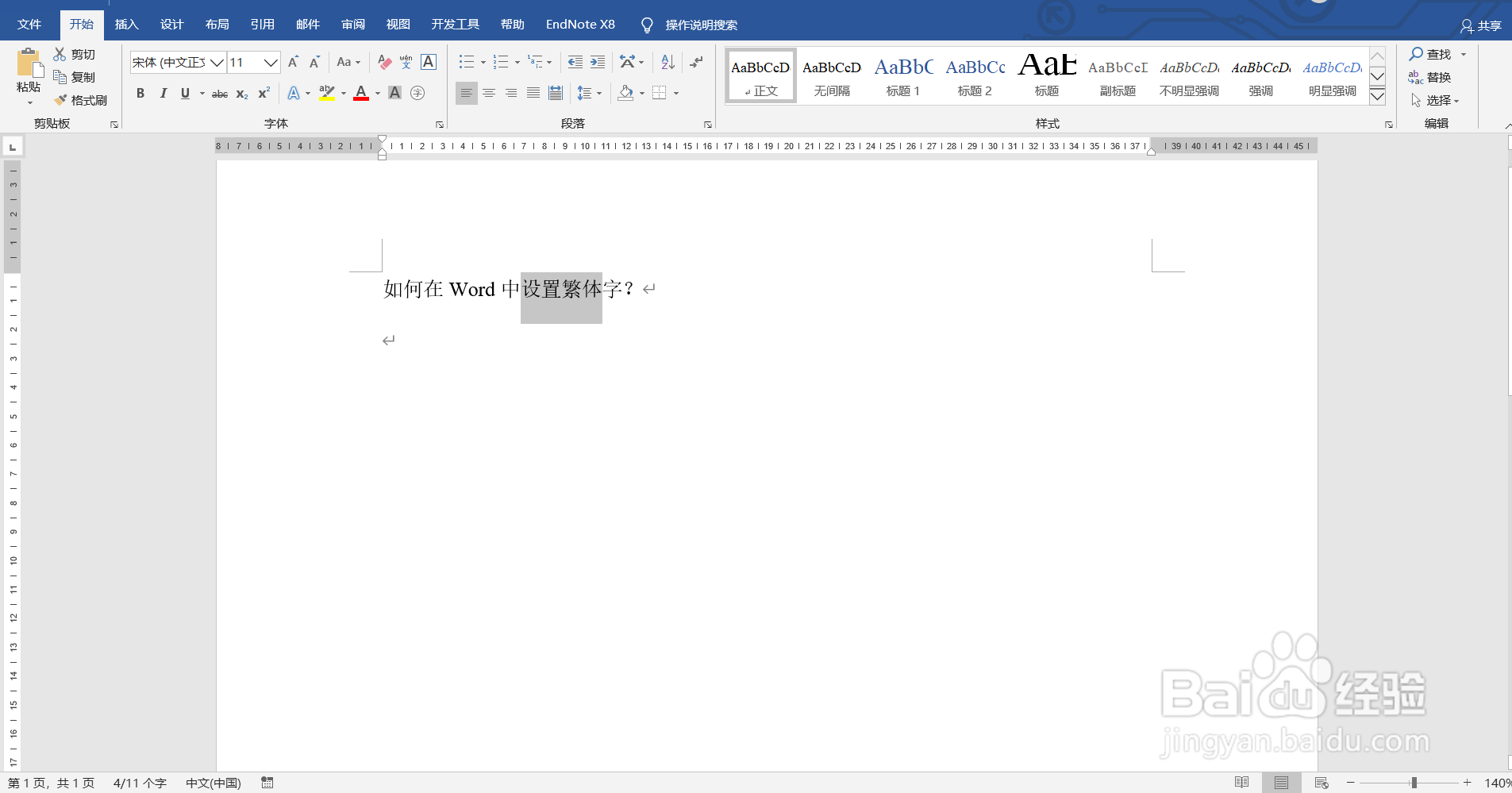Open the 开发工具 Developer tab
1512x793 pixels.
456,25
